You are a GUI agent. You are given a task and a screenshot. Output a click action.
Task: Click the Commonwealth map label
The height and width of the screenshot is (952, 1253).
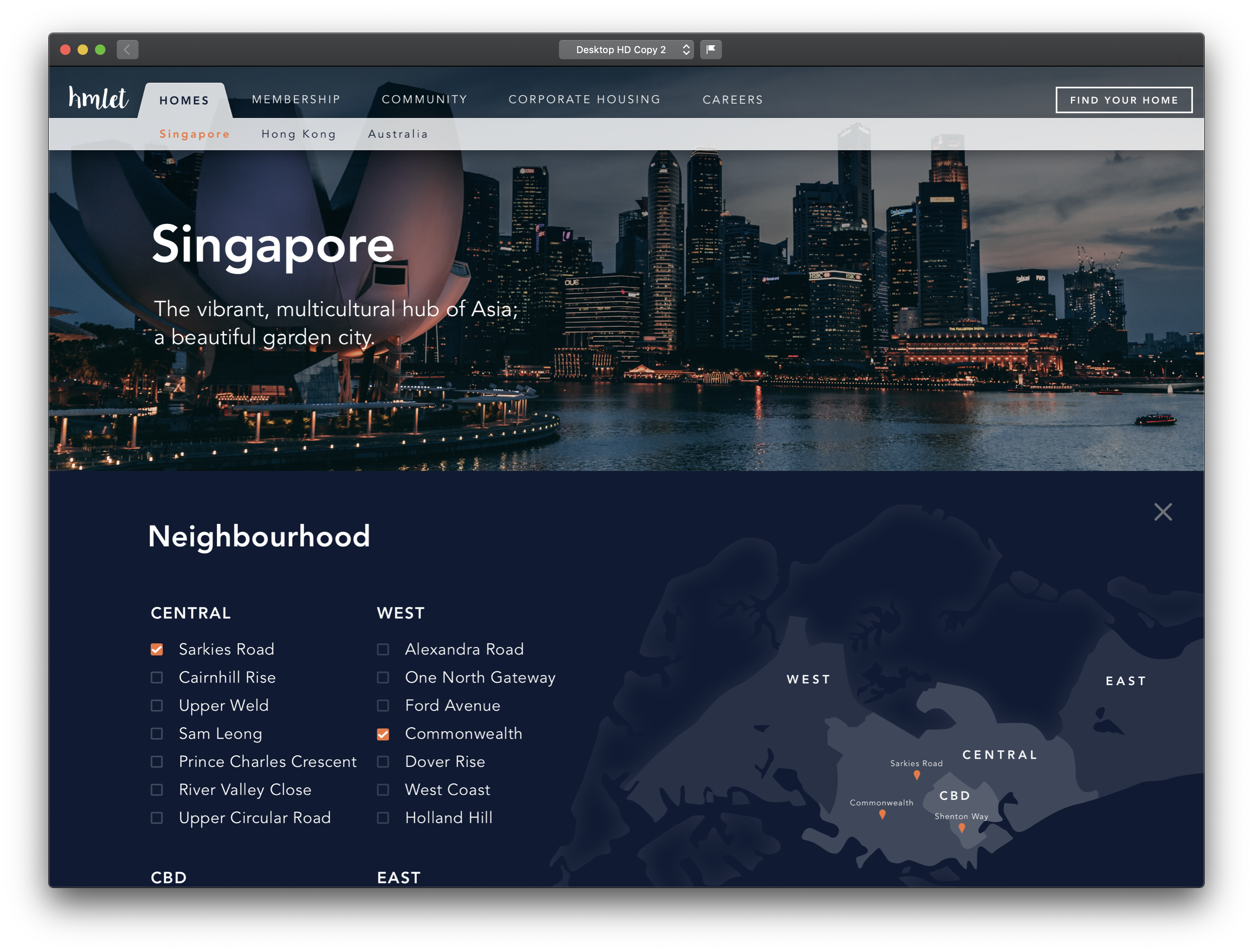coord(881,802)
